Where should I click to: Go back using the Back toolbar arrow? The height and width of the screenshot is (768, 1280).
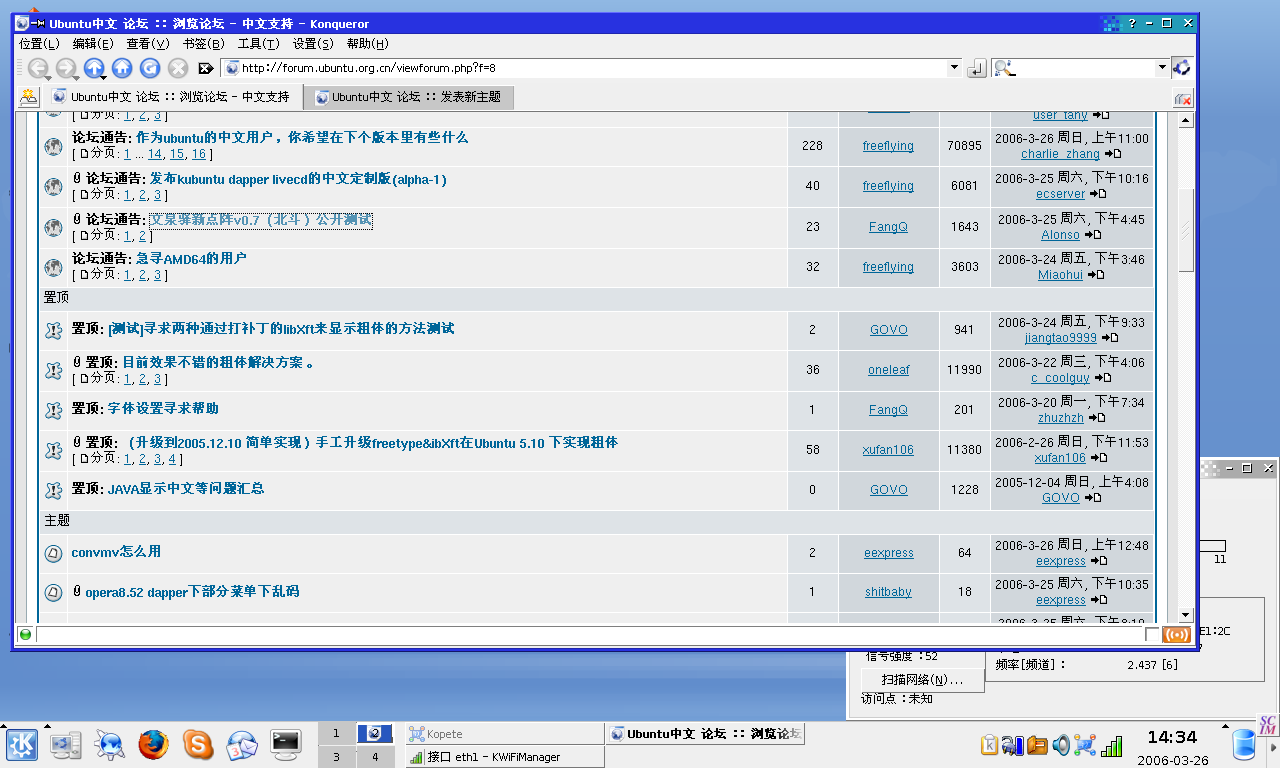[38, 68]
